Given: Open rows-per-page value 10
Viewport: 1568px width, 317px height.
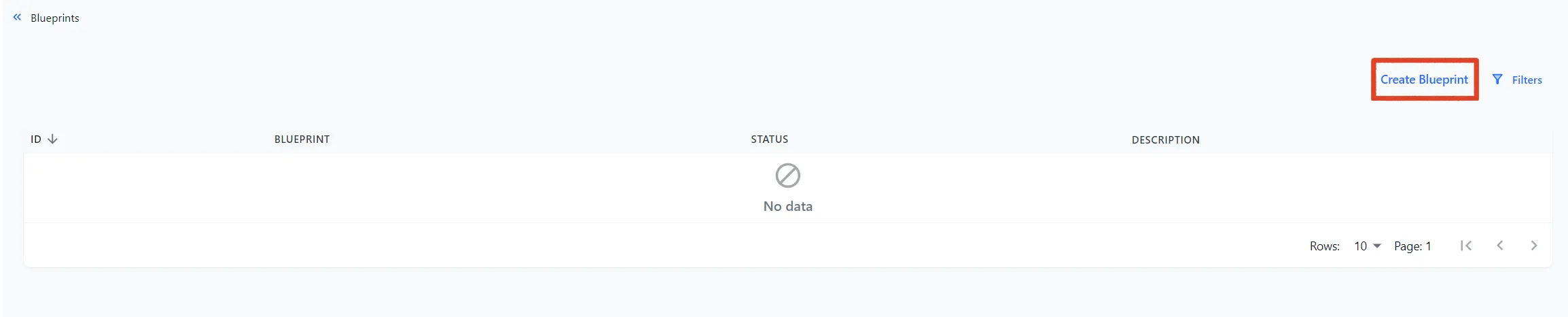Looking at the screenshot, I should (x=1360, y=246).
